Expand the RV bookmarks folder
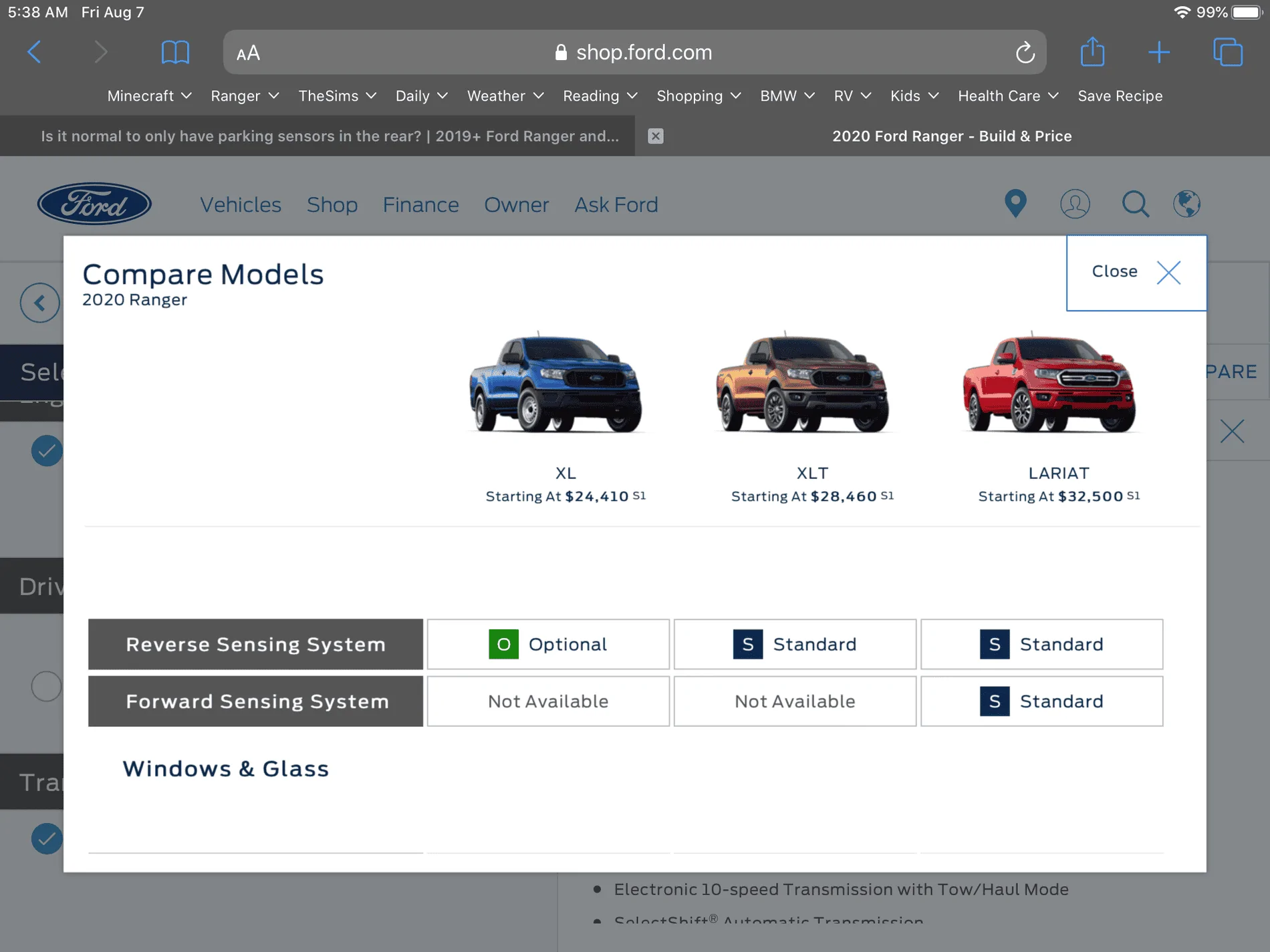The image size is (1270, 952). click(x=852, y=96)
